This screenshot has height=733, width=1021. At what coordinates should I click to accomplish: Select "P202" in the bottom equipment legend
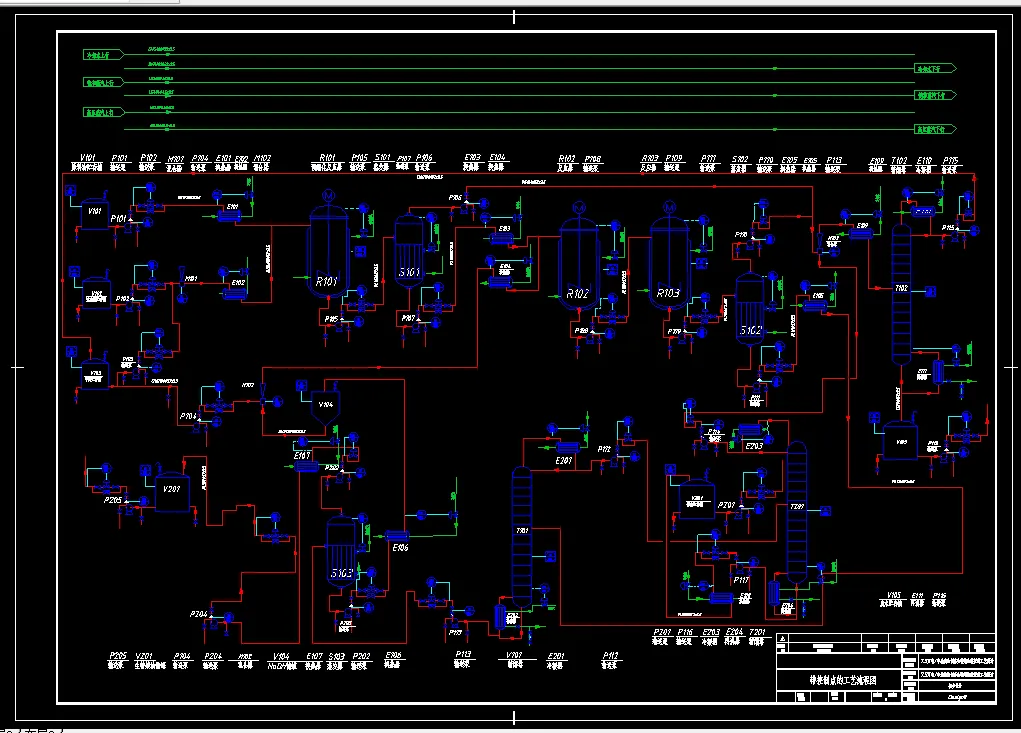361,656
